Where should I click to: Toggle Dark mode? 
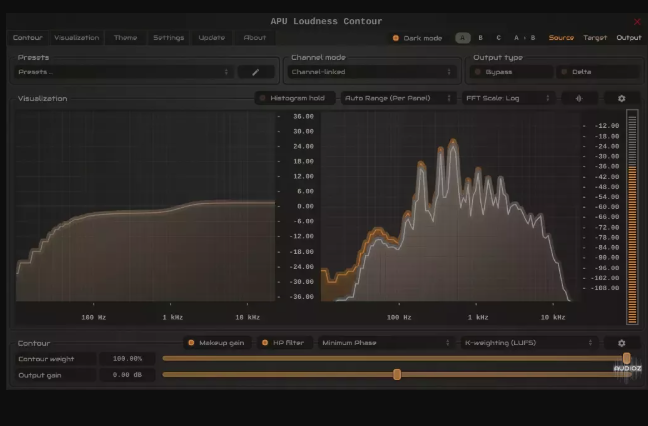pos(417,38)
